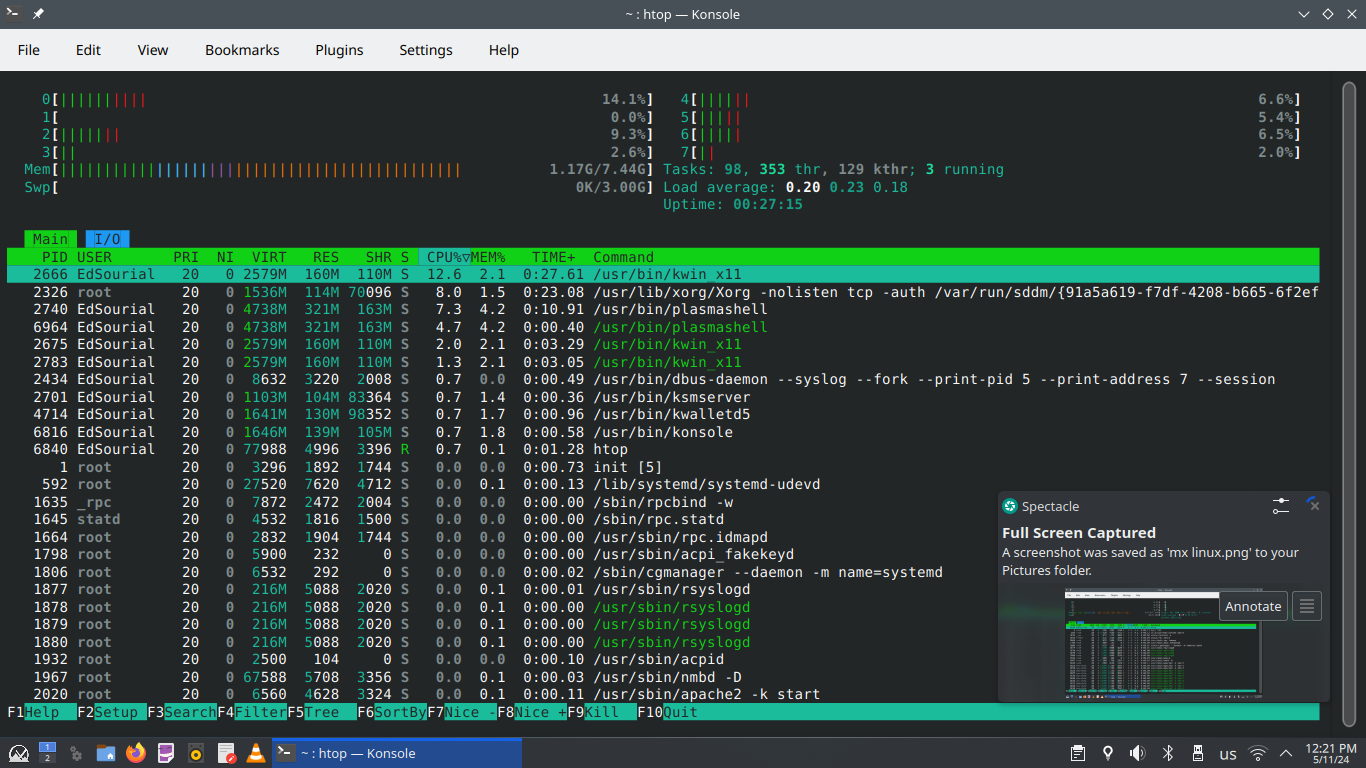
Task: Click F2 Setup in htop footer
Action: [111, 712]
